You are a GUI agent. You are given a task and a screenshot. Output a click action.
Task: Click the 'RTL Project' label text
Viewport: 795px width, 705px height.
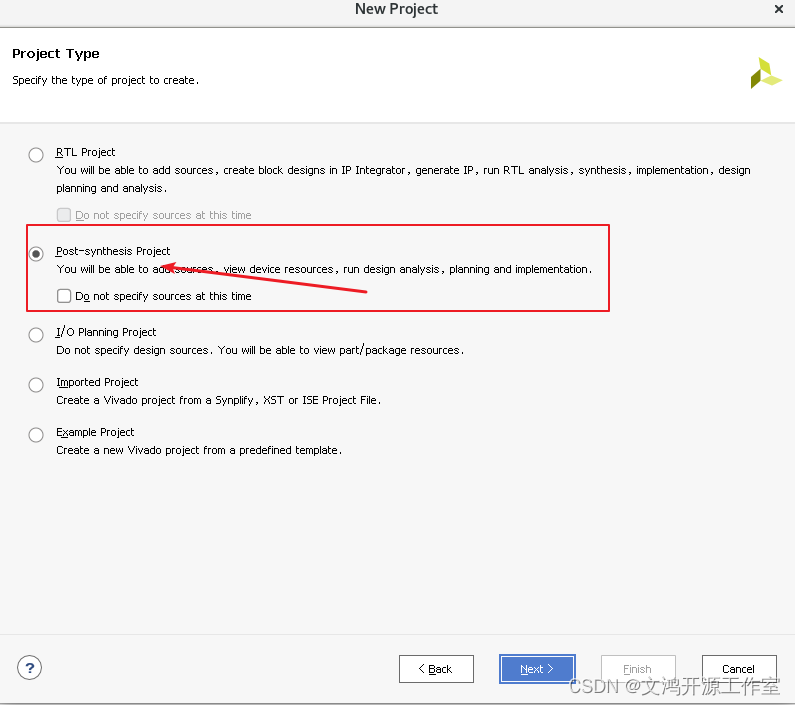(x=86, y=152)
